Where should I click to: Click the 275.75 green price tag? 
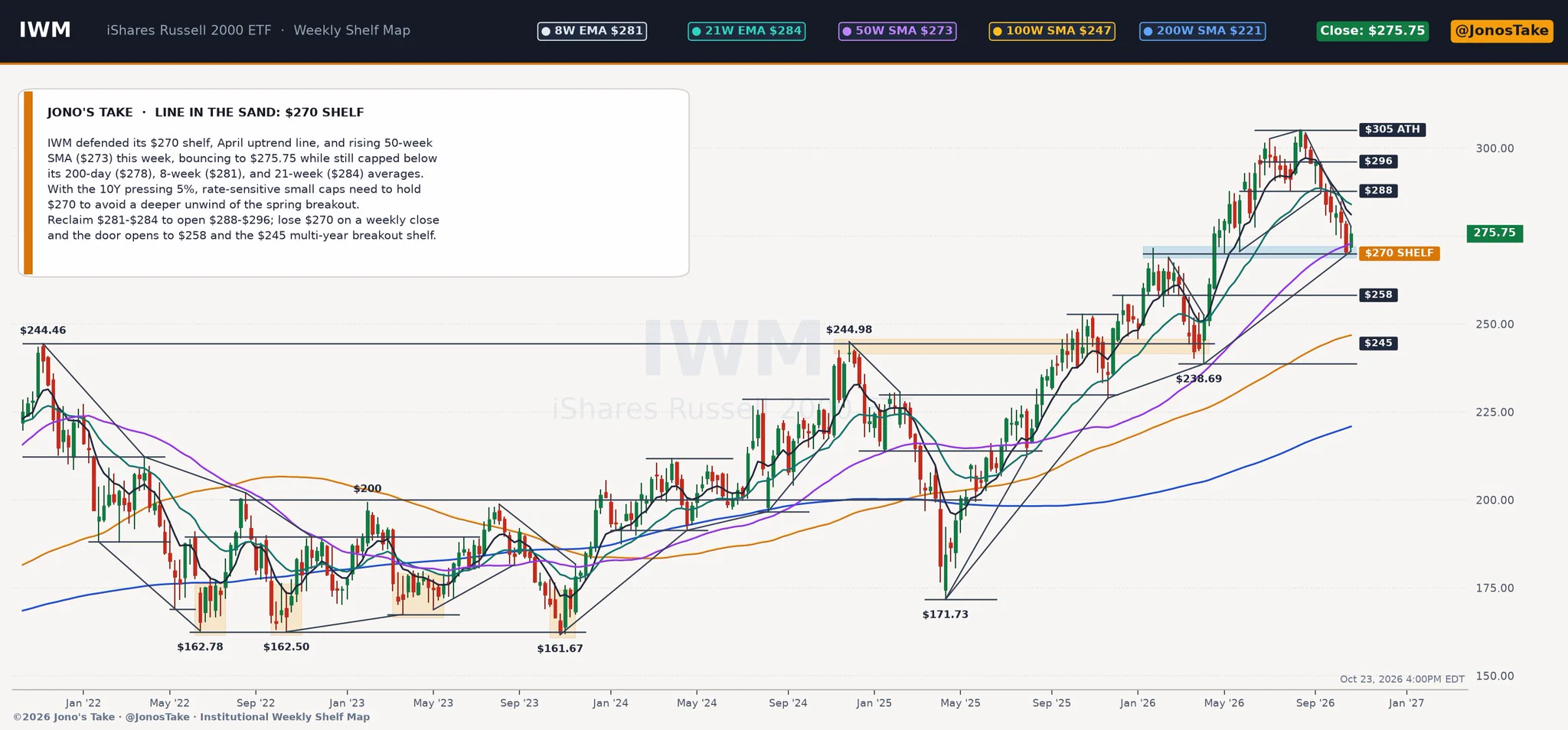pos(1494,233)
